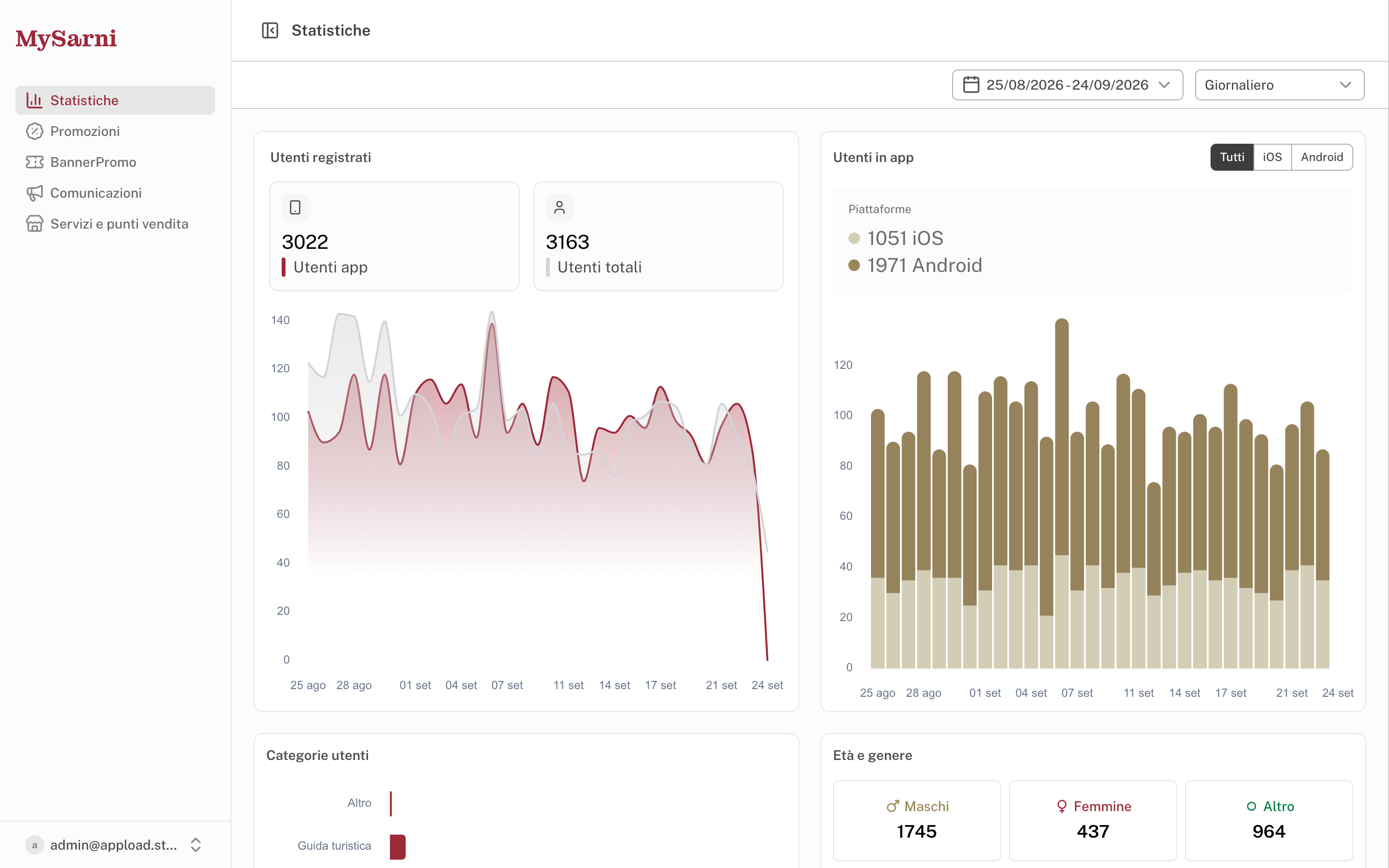The height and width of the screenshot is (868, 1389).
Task: Click the Maschi 1745 card
Action: [x=917, y=820]
